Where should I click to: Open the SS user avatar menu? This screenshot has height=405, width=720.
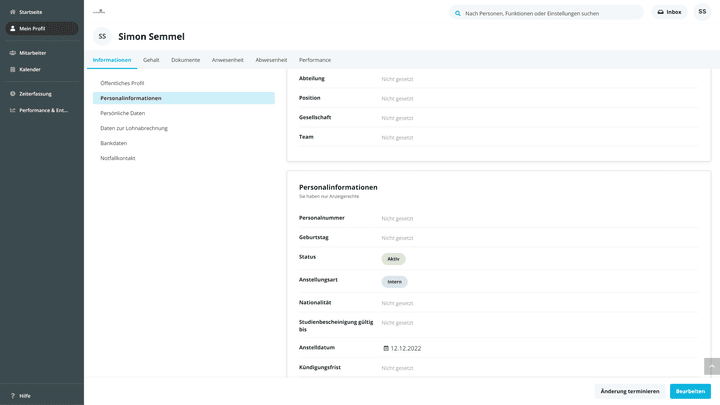click(x=702, y=12)
